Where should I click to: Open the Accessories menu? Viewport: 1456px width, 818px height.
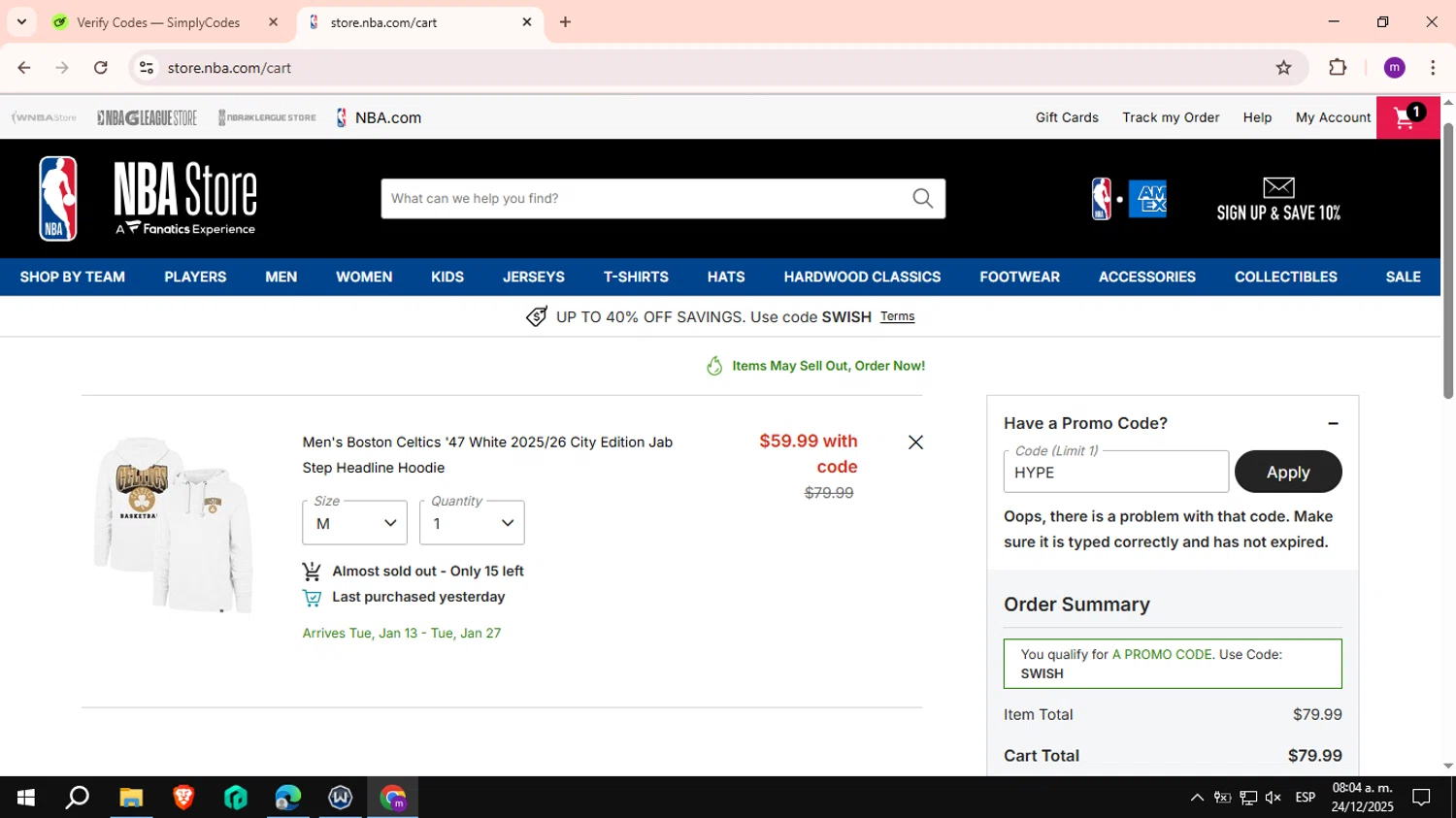pyautogui.click(x=1147, y=278)
